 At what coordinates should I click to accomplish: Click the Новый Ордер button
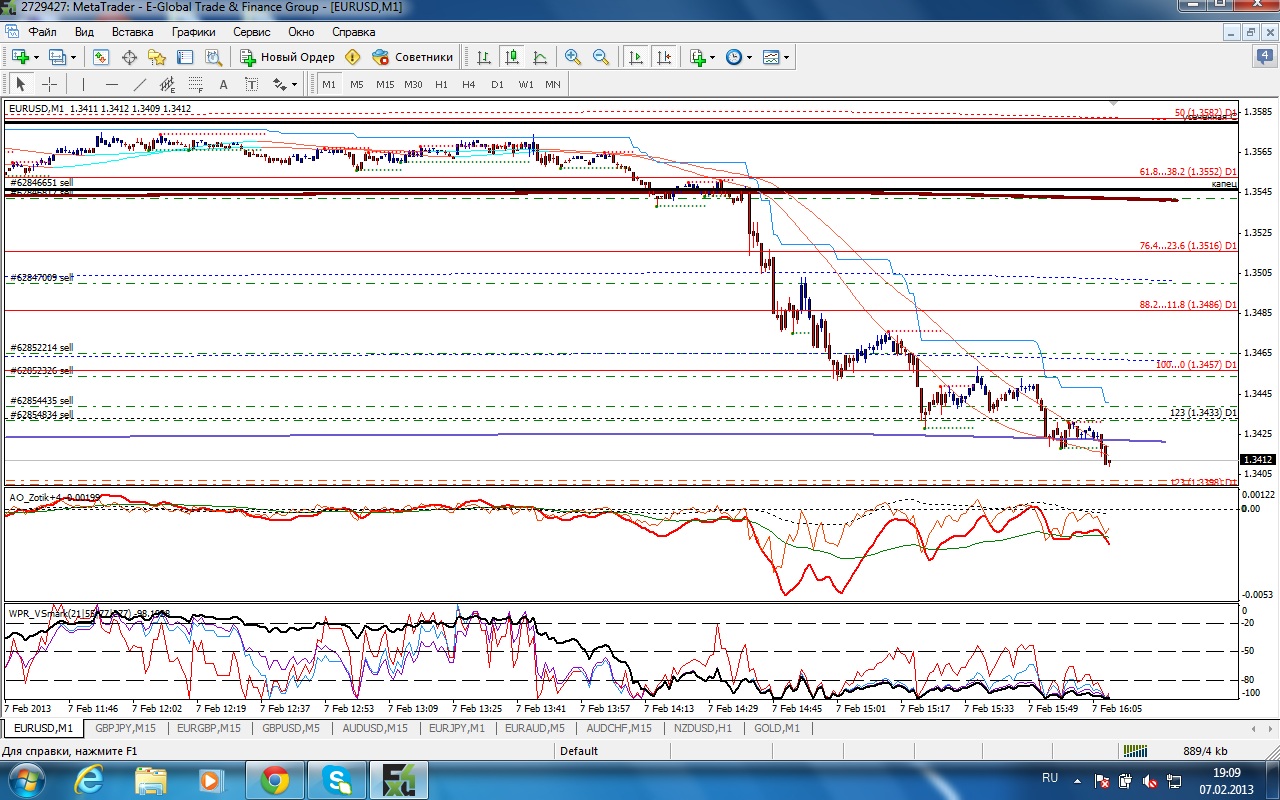tap(288, 57)
